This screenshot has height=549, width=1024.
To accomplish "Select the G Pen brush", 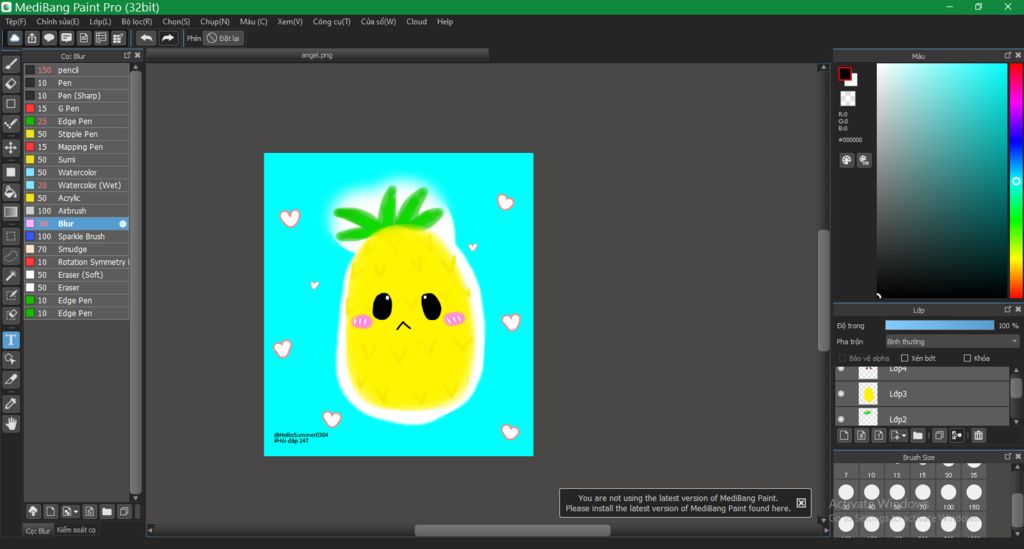I will pyautogui.click(x=76, y=108).
